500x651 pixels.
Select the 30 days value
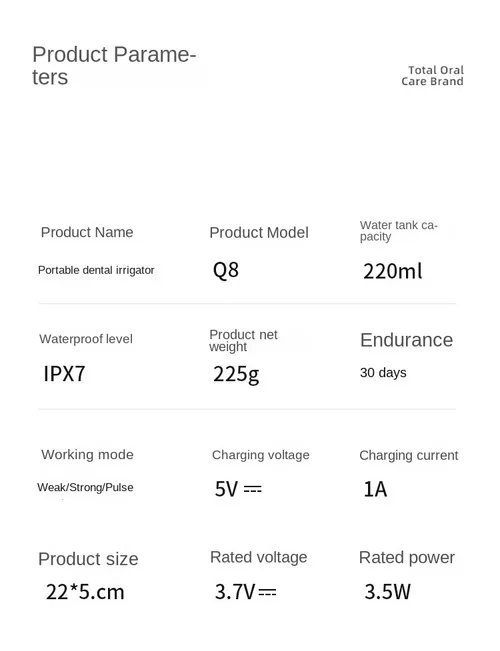click(x=383, y=373)
